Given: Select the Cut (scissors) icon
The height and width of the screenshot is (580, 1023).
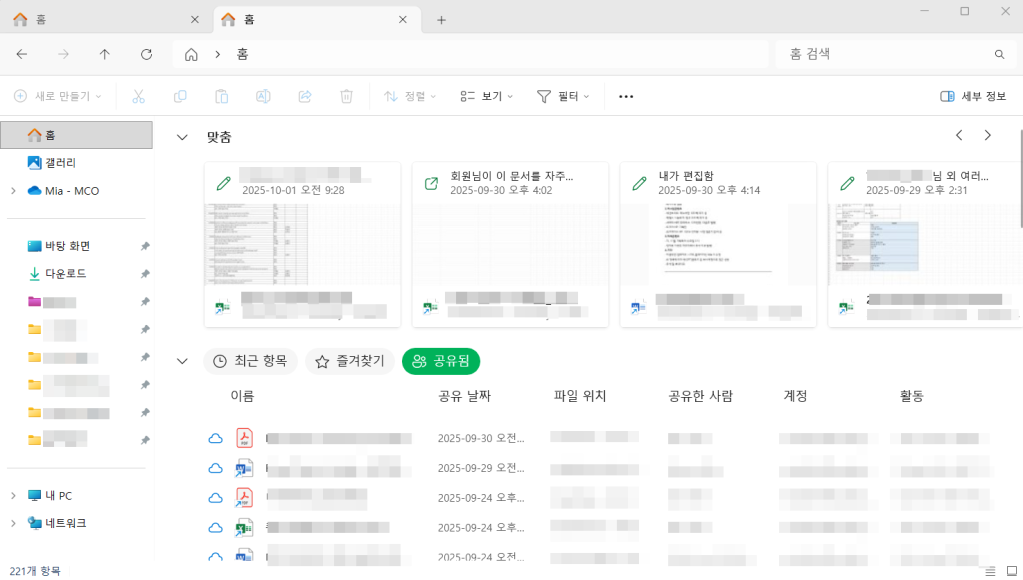Looking at the screenshot, I should (139, 96).
